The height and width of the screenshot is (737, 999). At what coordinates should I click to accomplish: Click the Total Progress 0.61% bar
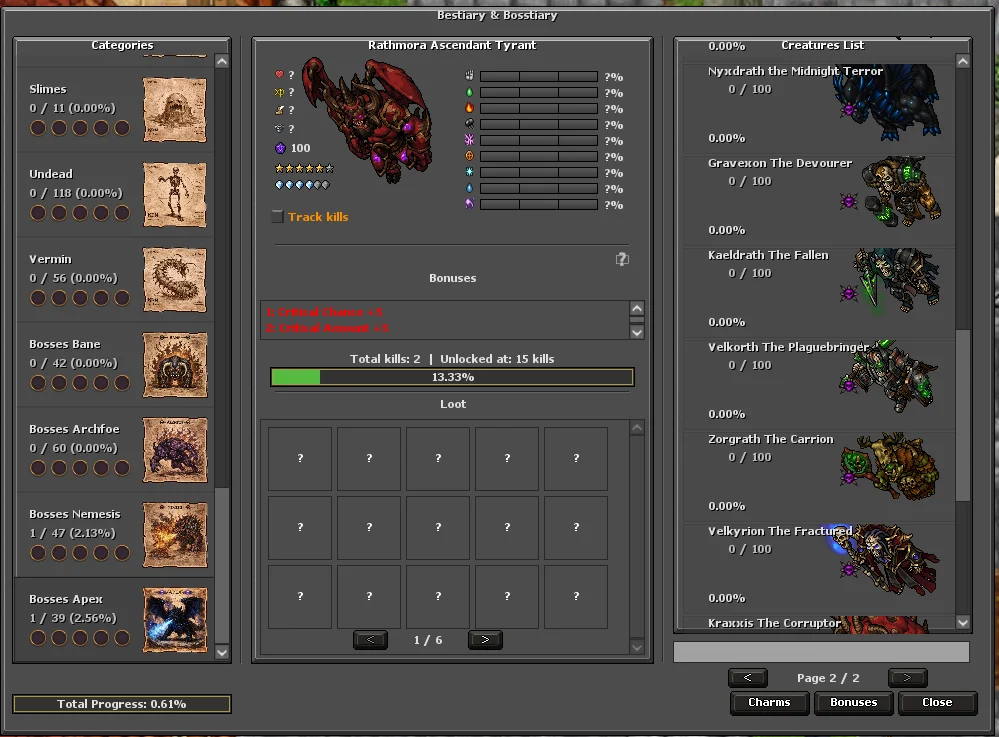(x=122, y=704)
